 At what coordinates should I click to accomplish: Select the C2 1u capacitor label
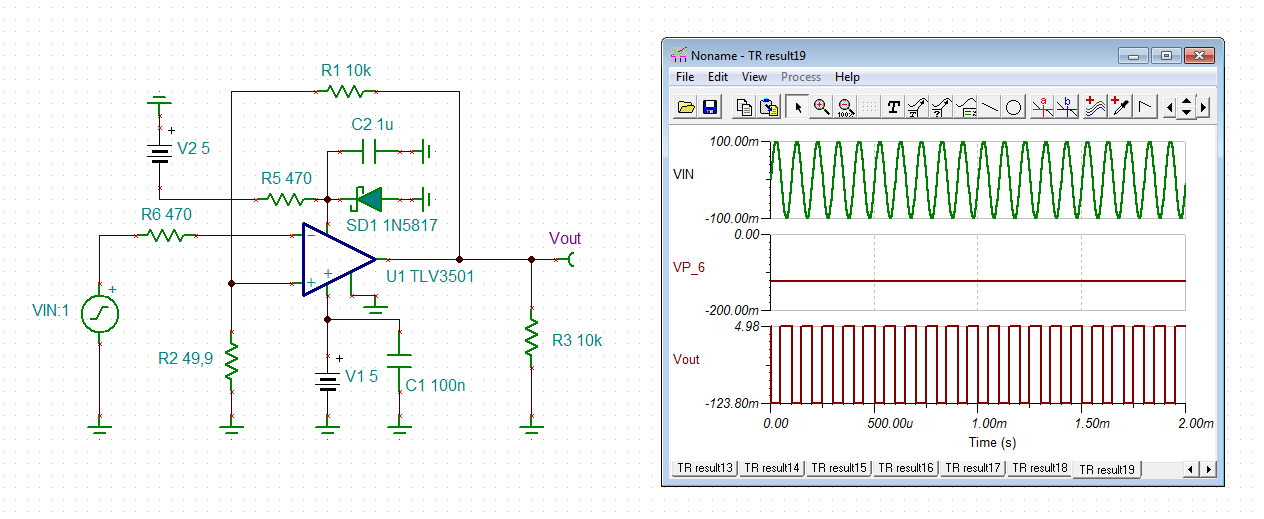(372, 125)
